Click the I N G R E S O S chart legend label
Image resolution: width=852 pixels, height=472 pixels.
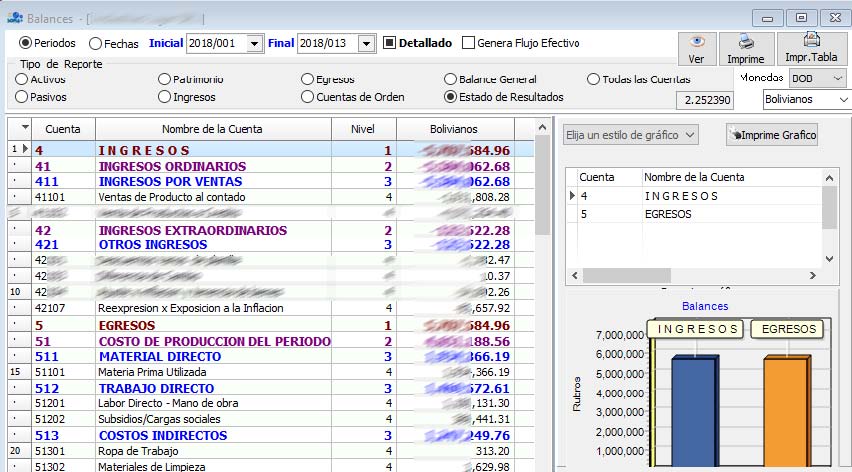click(x=696, y=329)
